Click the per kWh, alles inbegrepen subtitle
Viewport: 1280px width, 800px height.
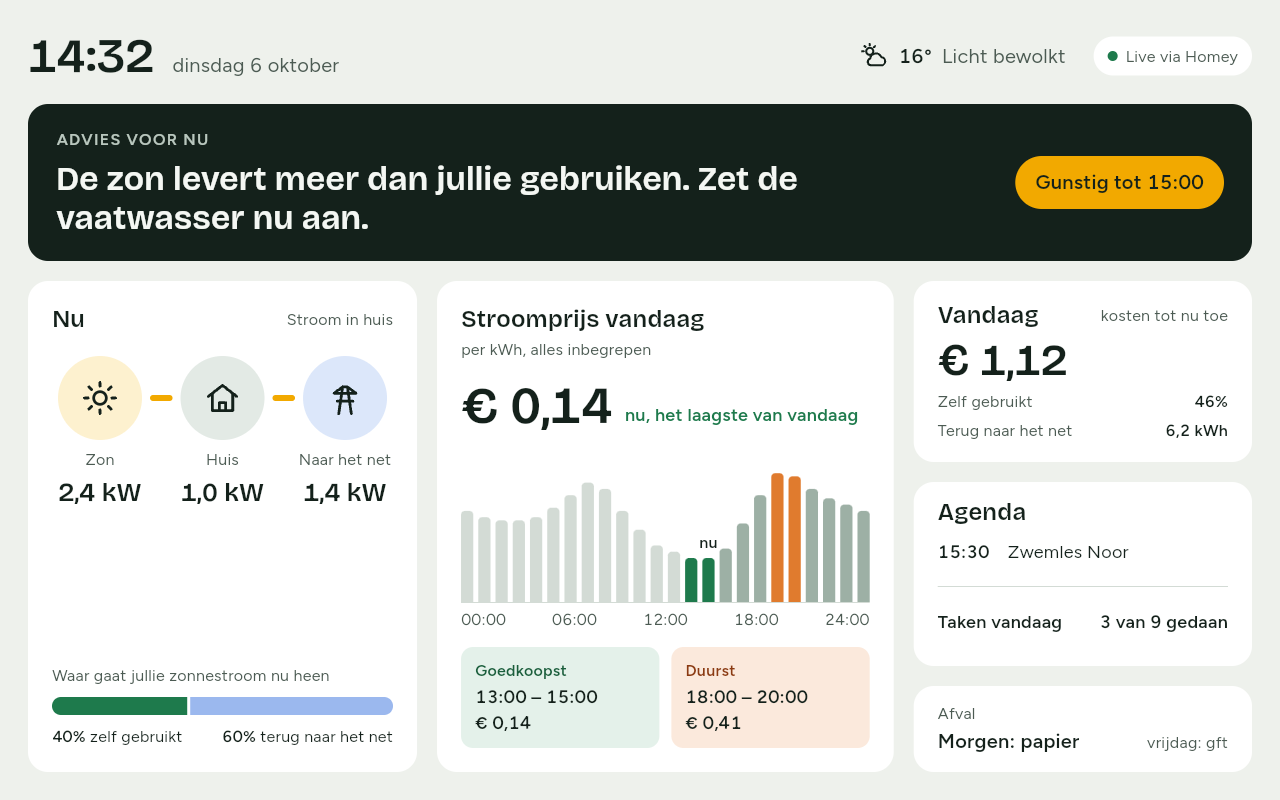556,350
